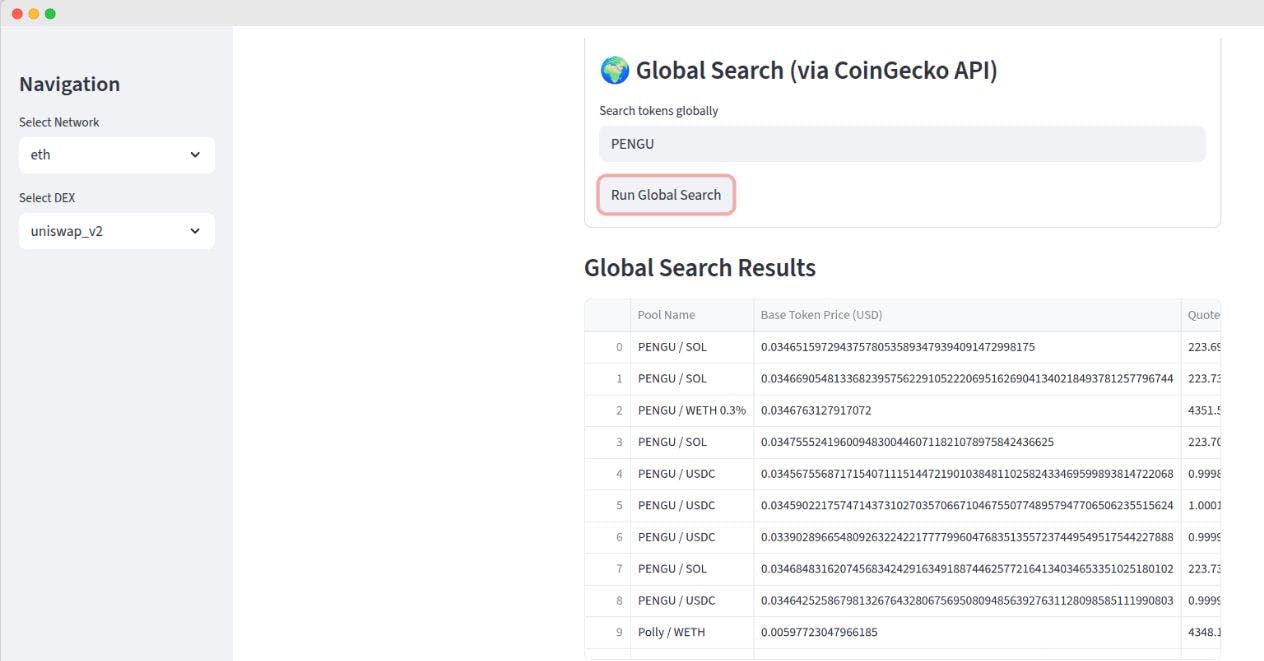The height and width of the screenshot is (661, 1264).
Task: Click the Navigation heading in the sidebar
Action: coord(70,84)
